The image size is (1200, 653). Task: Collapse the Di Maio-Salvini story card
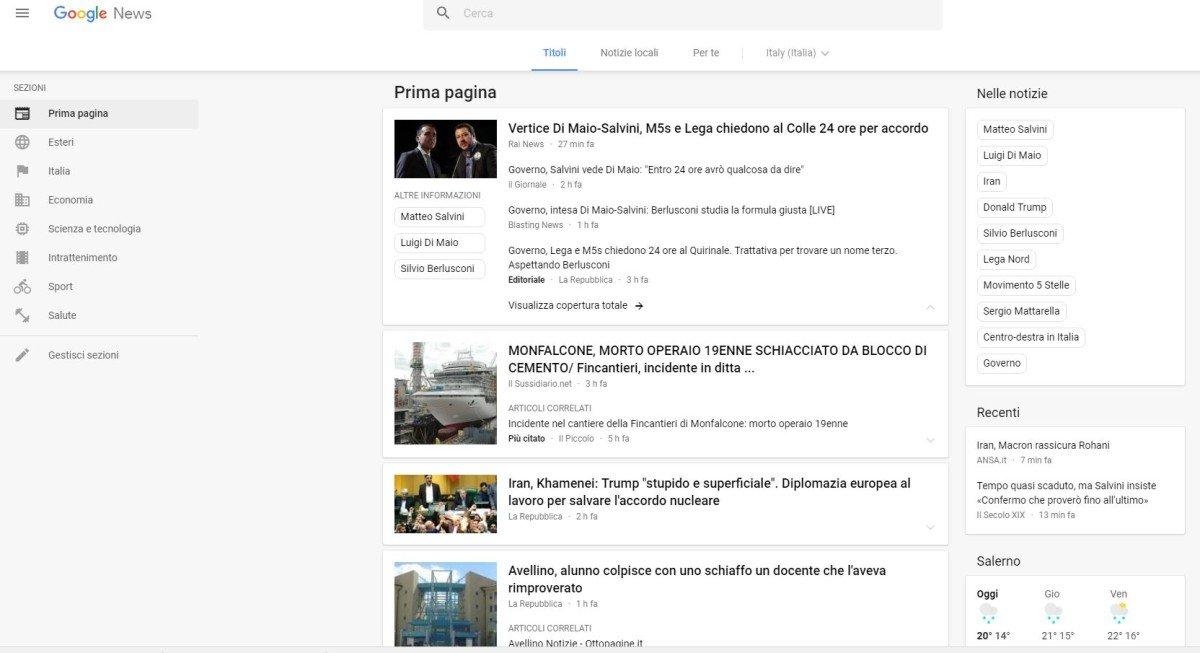click(x=930, y=307)
